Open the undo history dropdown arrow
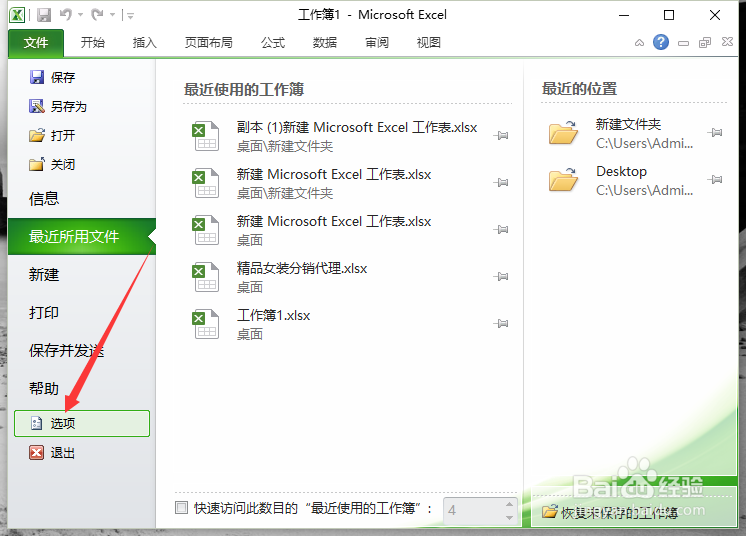The image size is (746, 536). click(x=80, y=15)
